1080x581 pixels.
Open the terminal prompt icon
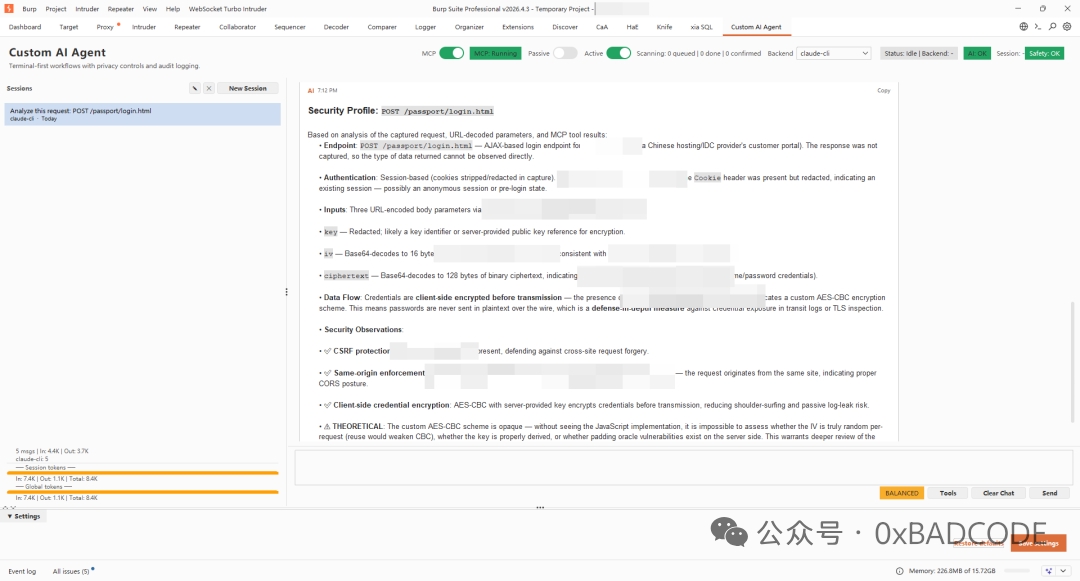coord(1038,27)
